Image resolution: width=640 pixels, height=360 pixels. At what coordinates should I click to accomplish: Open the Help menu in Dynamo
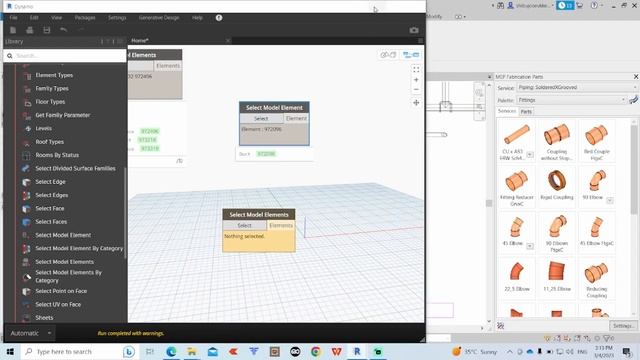coord(197,18)
